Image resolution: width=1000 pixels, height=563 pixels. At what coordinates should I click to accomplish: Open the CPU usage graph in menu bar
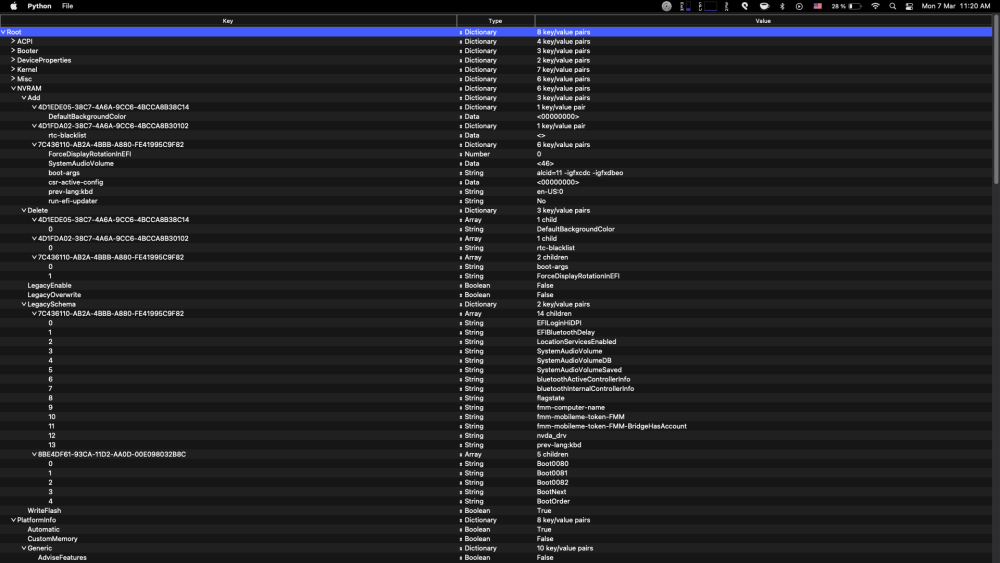pyautogui.click(x=708, y=6)
